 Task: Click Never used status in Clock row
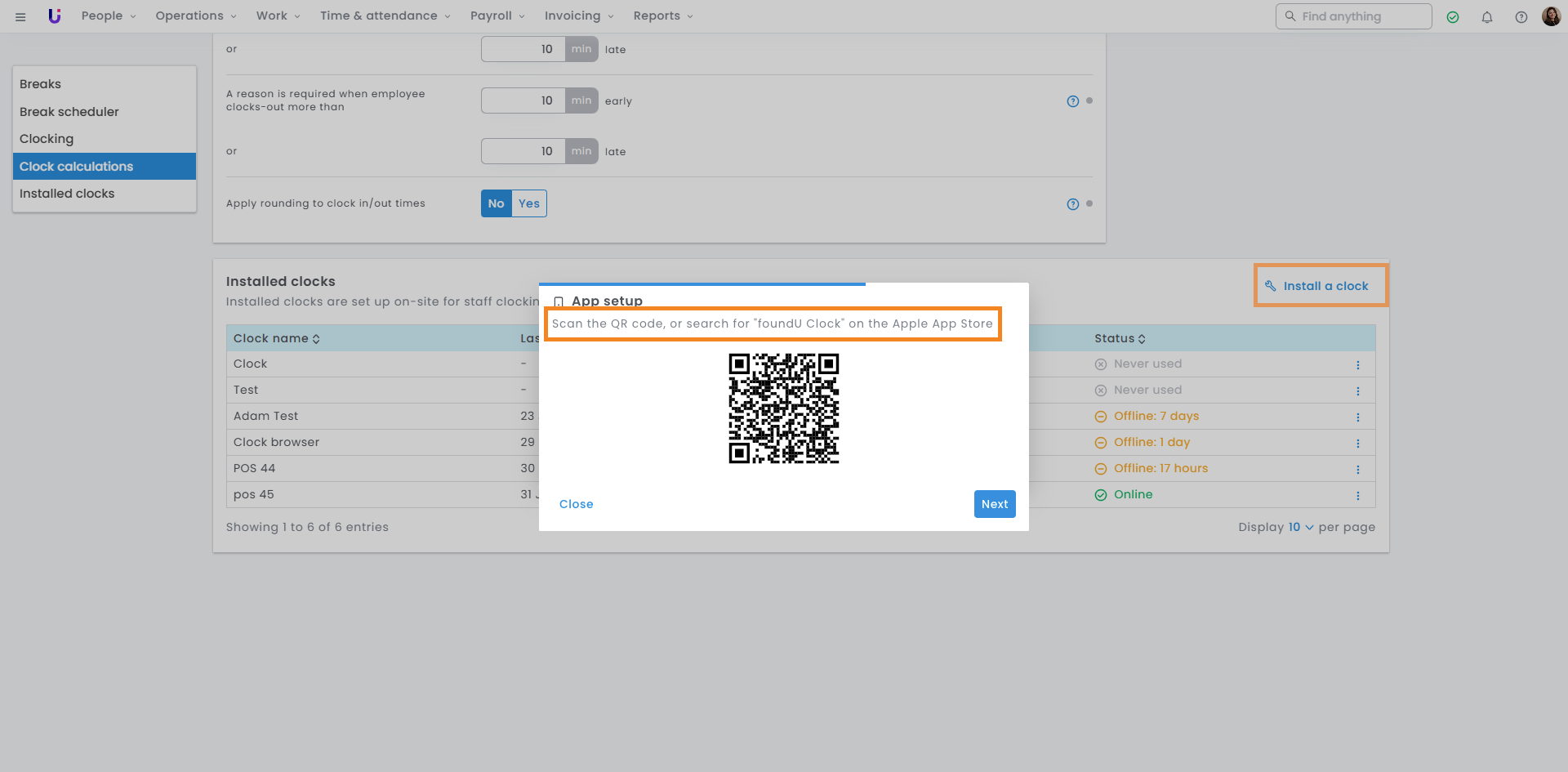coord(1138,364)
